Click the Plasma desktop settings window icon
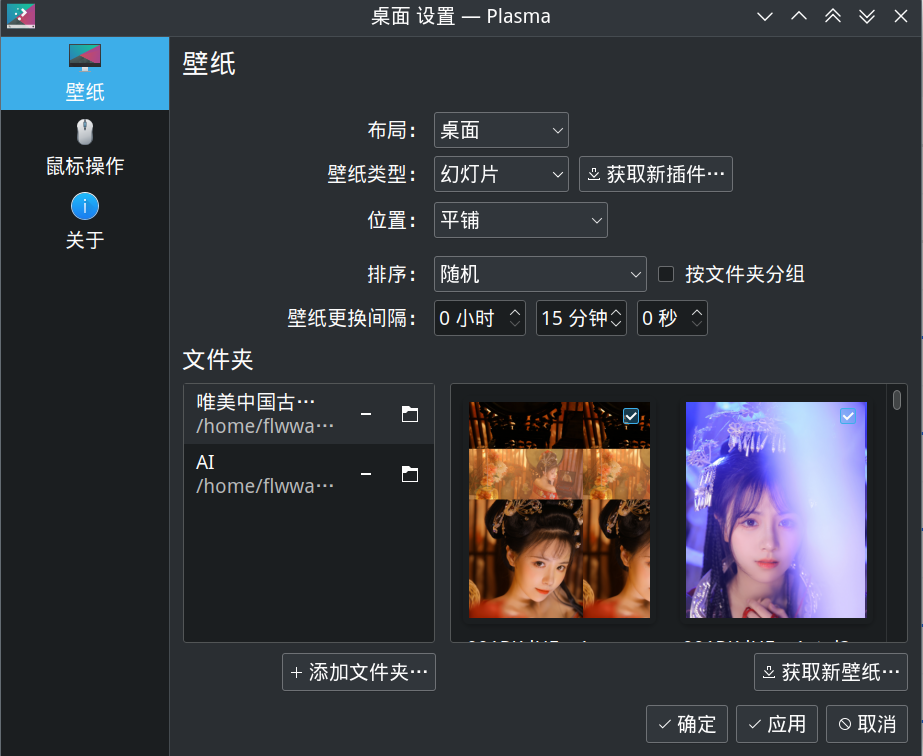923x756 pixels. pos(21,16)
